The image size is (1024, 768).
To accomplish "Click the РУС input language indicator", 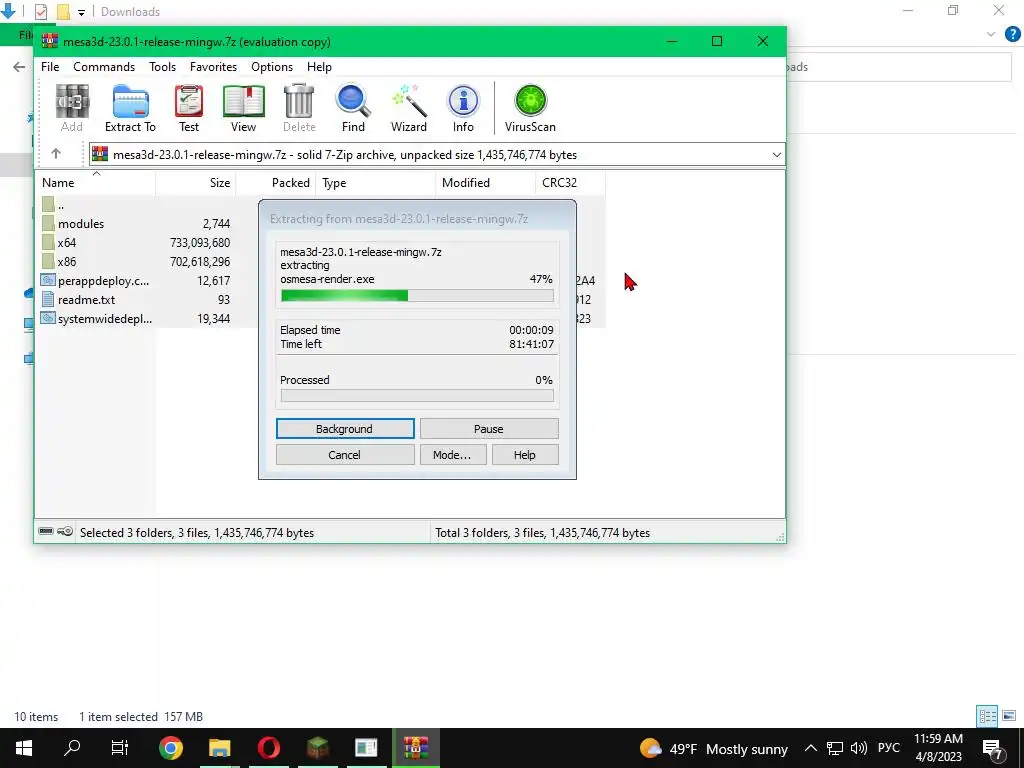I will click(x=888, y=748).
